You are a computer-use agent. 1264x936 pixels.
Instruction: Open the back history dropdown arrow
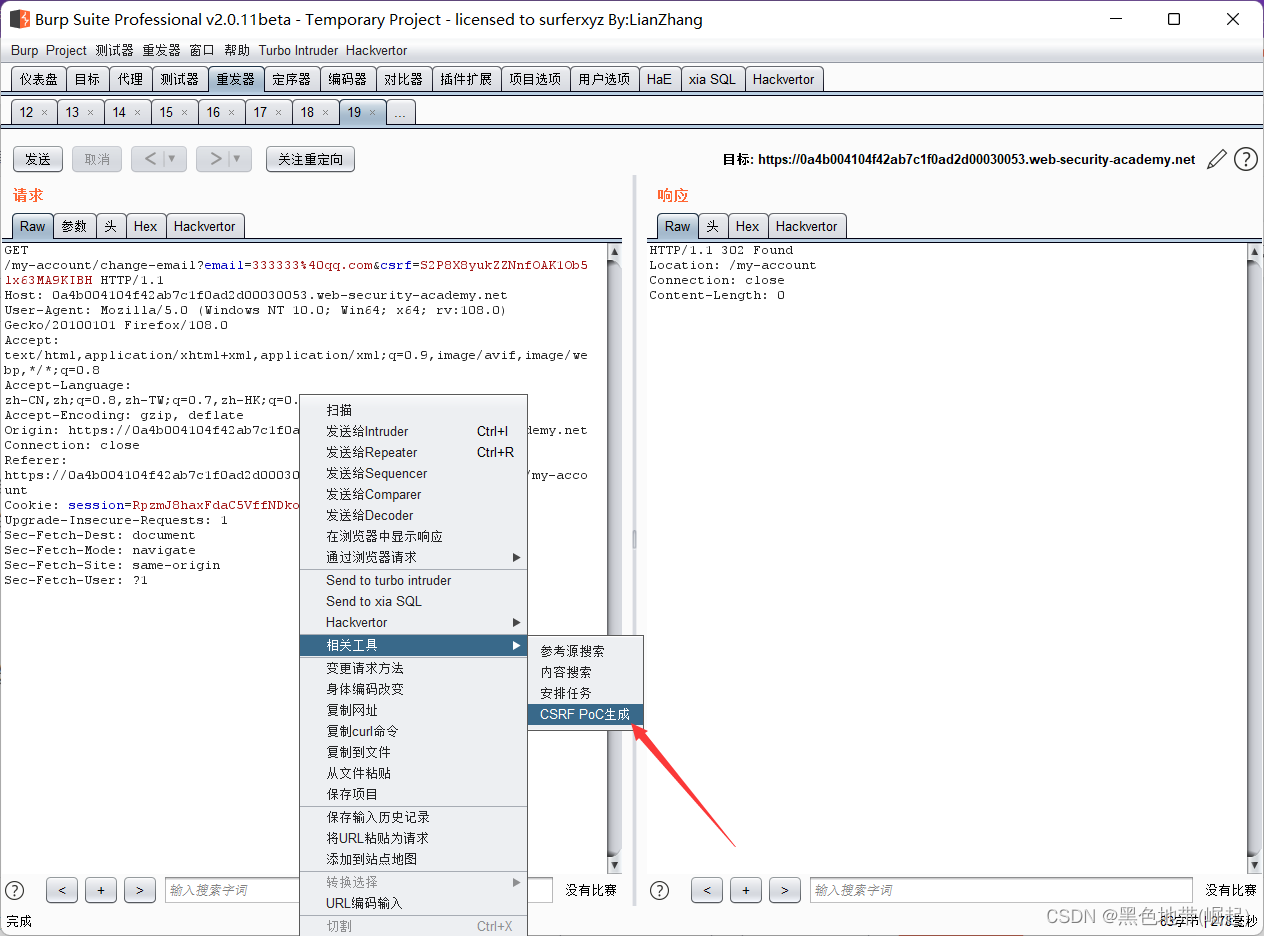(x=173, y=159)
